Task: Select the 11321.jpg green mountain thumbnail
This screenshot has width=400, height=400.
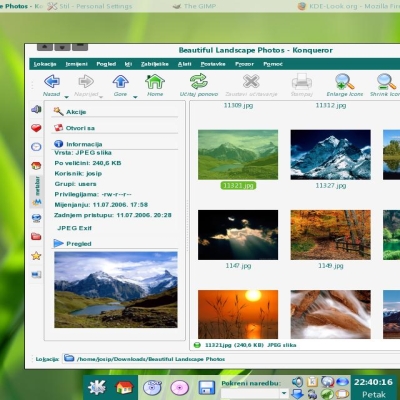Action: [238, 155]
